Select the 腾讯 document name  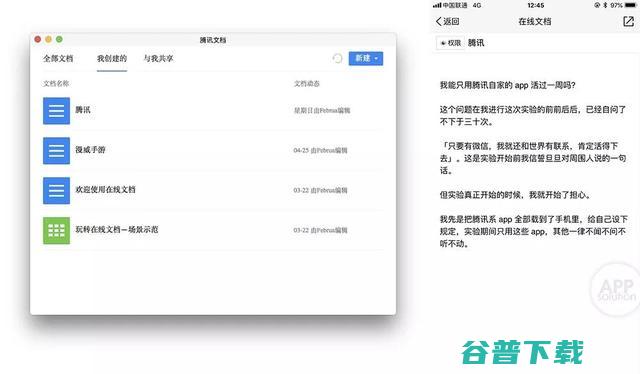pos(83,110)
